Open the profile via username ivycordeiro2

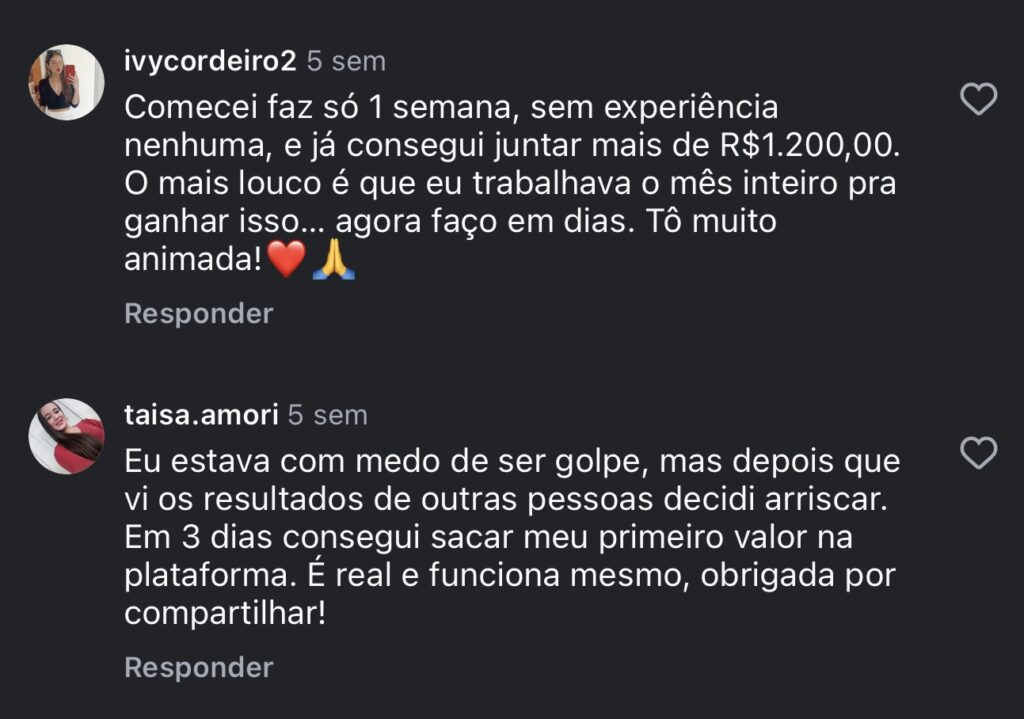(x=210, y=61)
